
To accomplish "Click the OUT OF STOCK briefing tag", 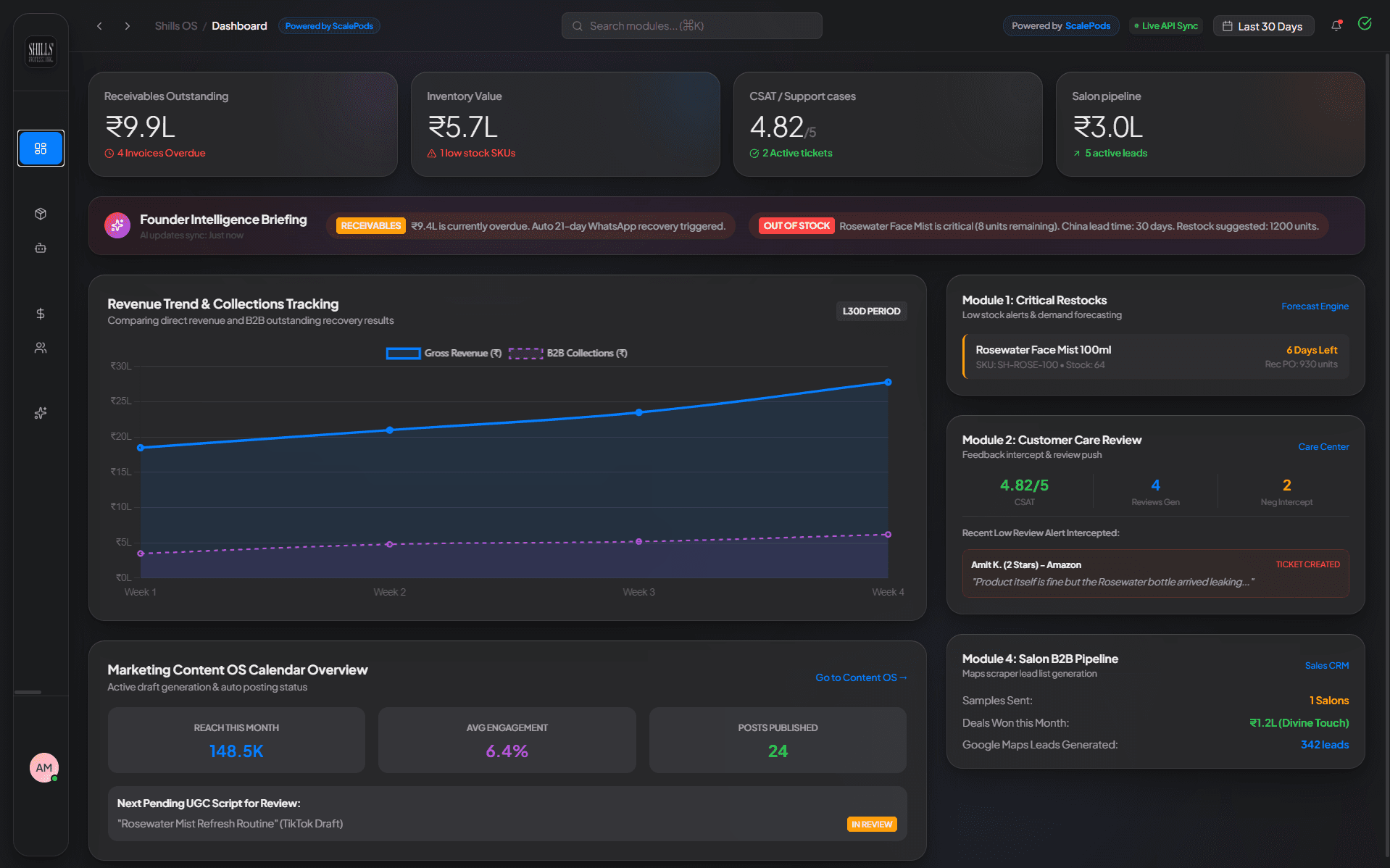I will 796,226.
